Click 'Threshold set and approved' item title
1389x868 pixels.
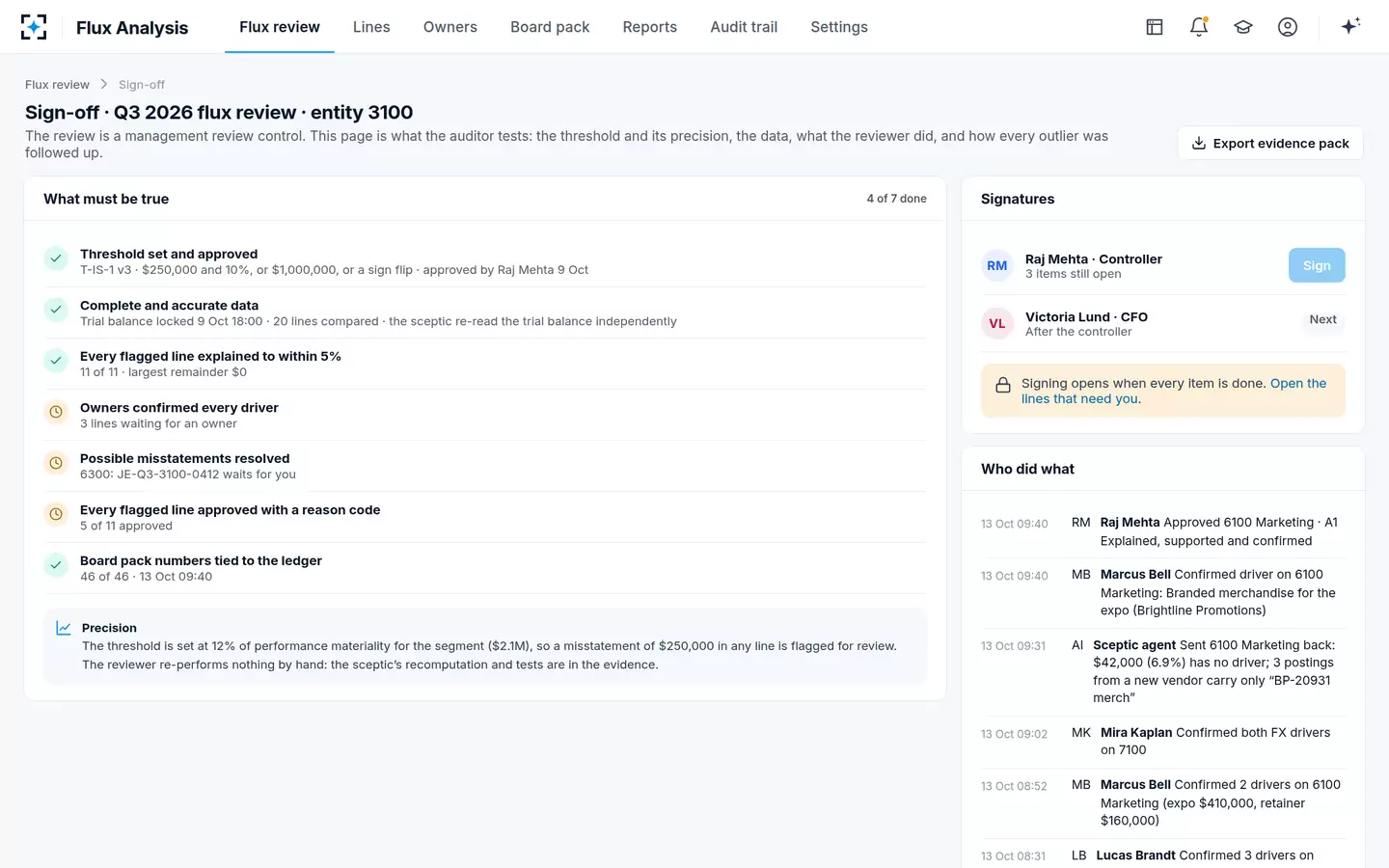click(169, 254)
